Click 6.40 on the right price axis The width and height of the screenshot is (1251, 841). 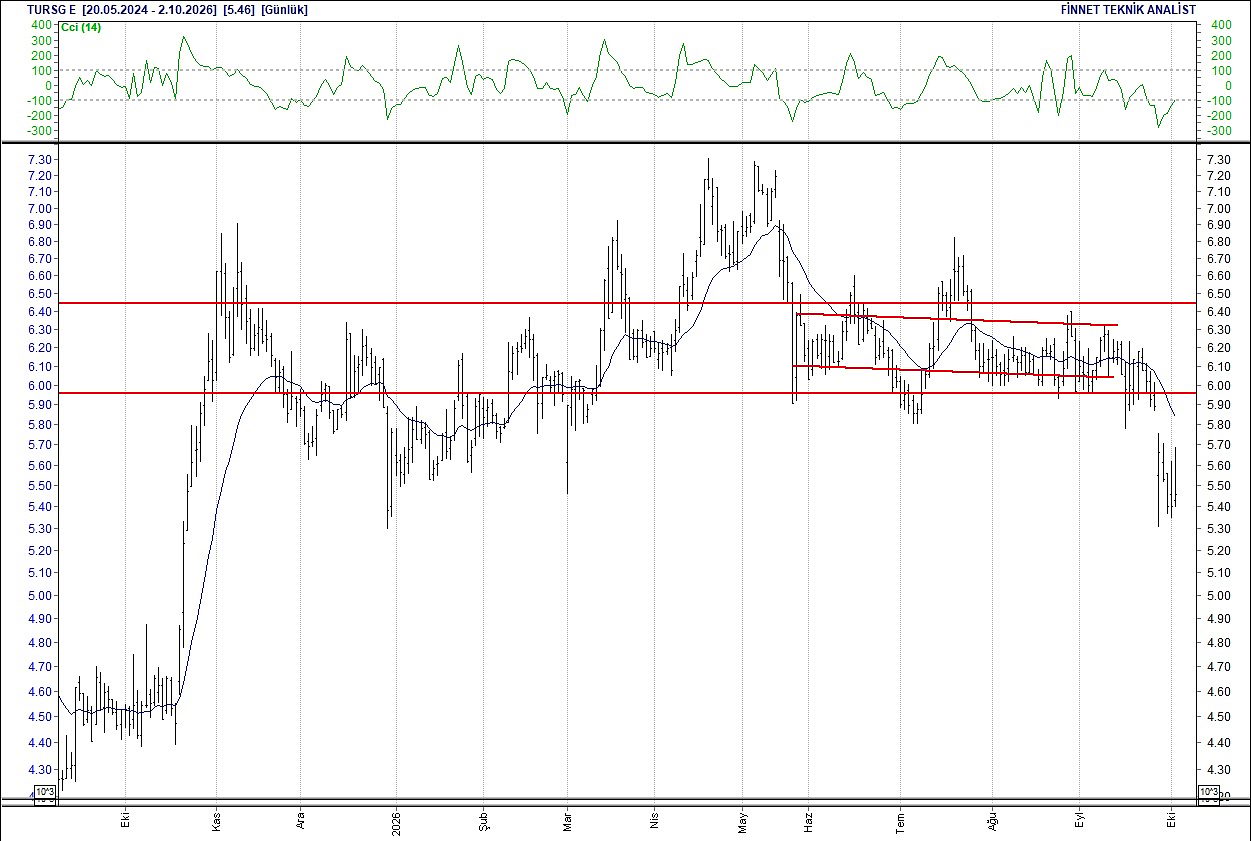click(1219, 312)
